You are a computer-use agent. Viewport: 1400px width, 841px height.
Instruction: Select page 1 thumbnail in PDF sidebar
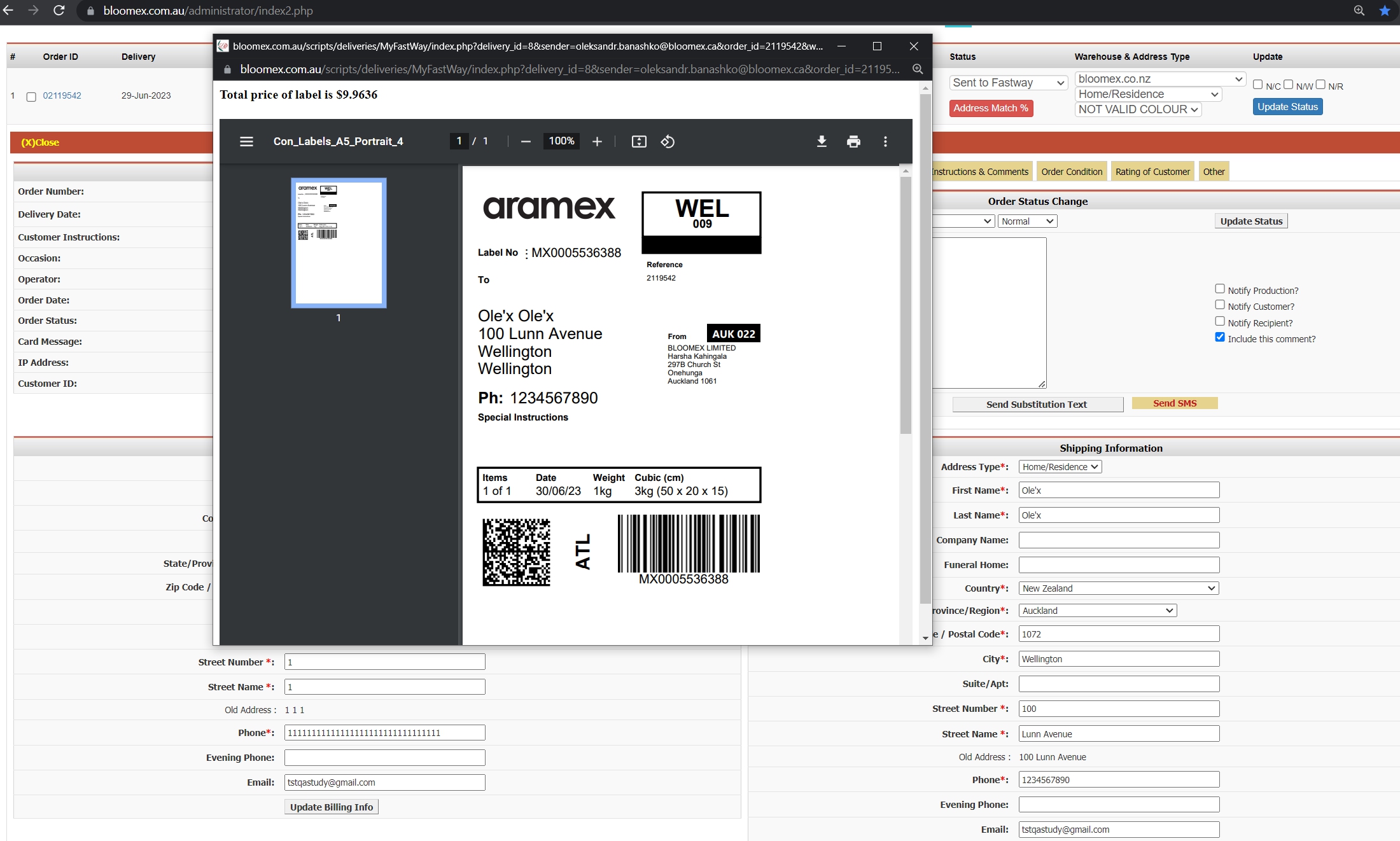339,242
